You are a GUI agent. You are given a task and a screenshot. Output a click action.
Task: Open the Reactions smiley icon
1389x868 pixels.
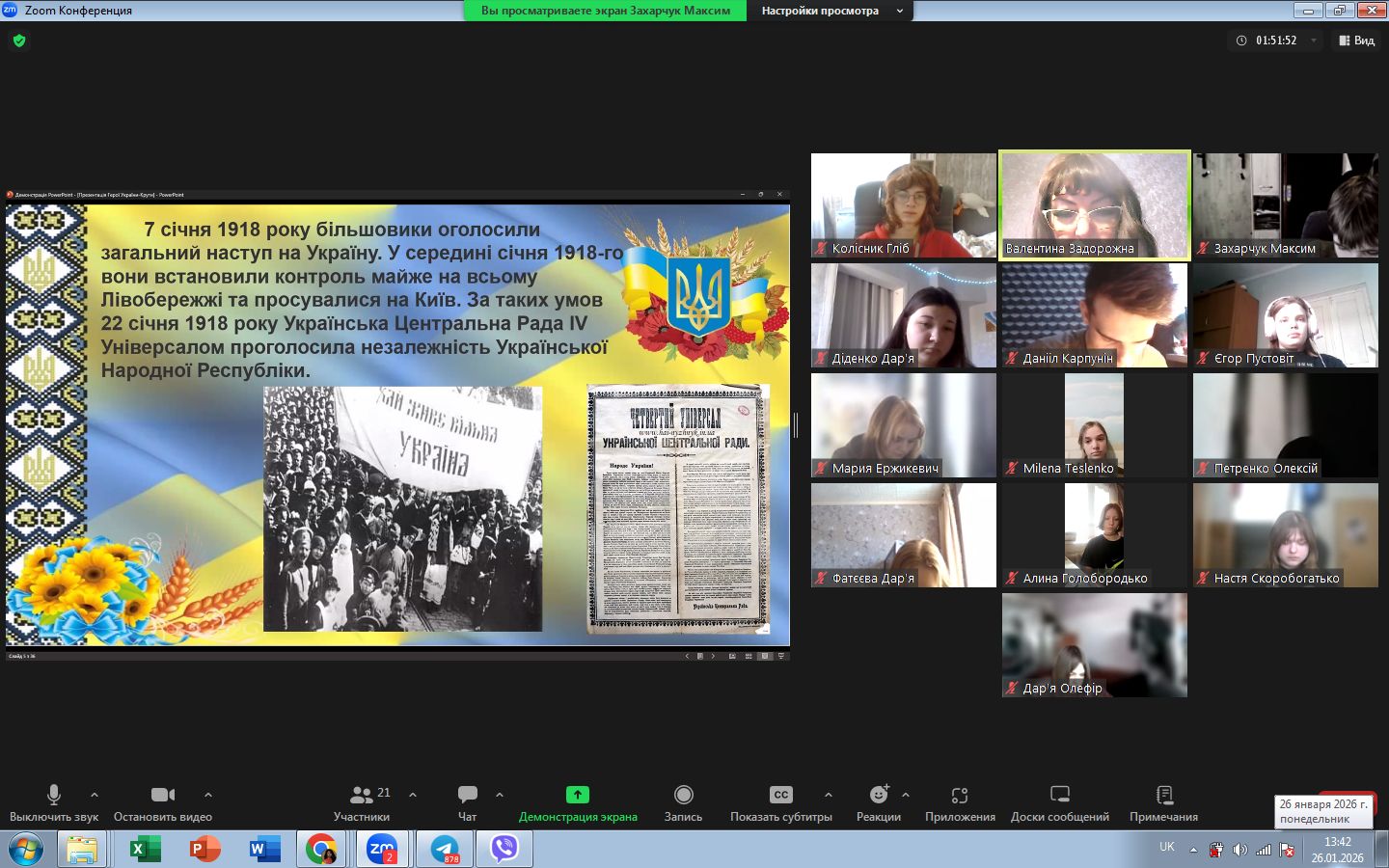point(878,796)
